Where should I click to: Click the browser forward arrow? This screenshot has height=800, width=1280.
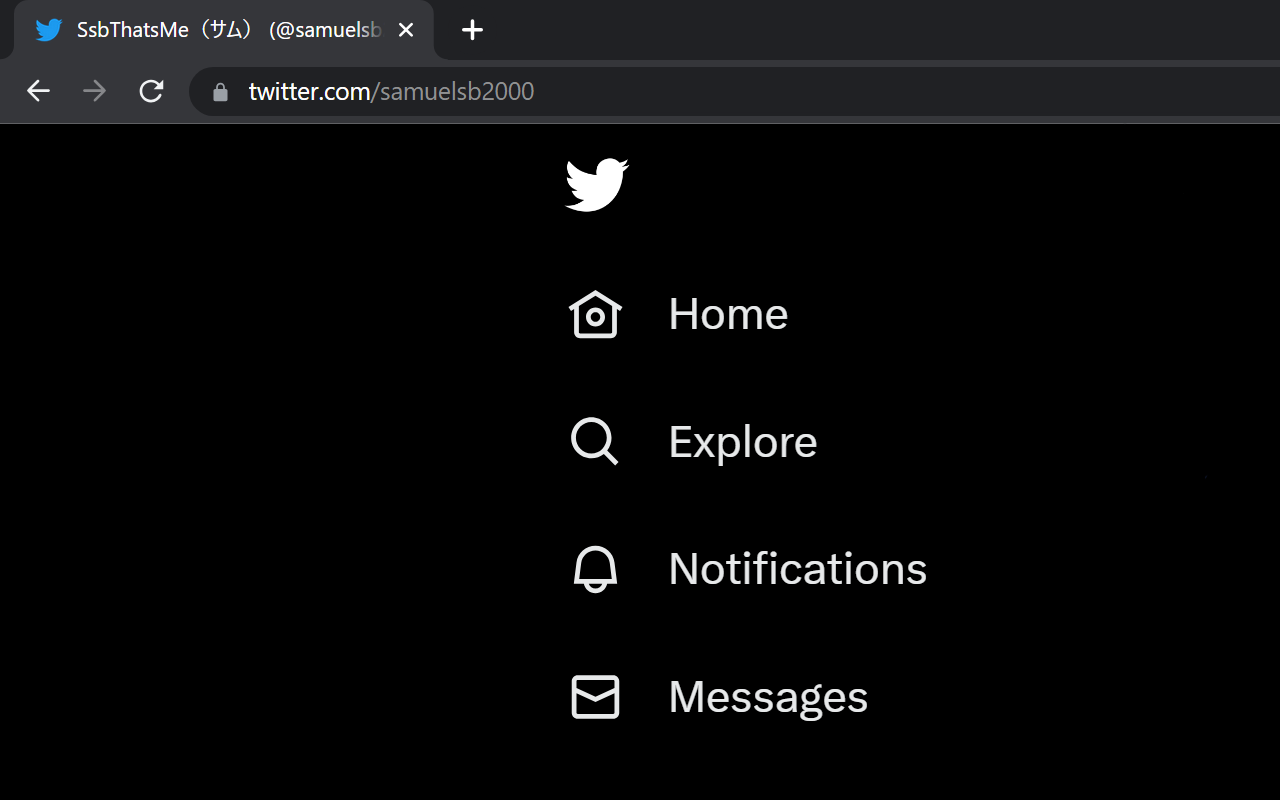pyautogui.click(x=94, y=91)
